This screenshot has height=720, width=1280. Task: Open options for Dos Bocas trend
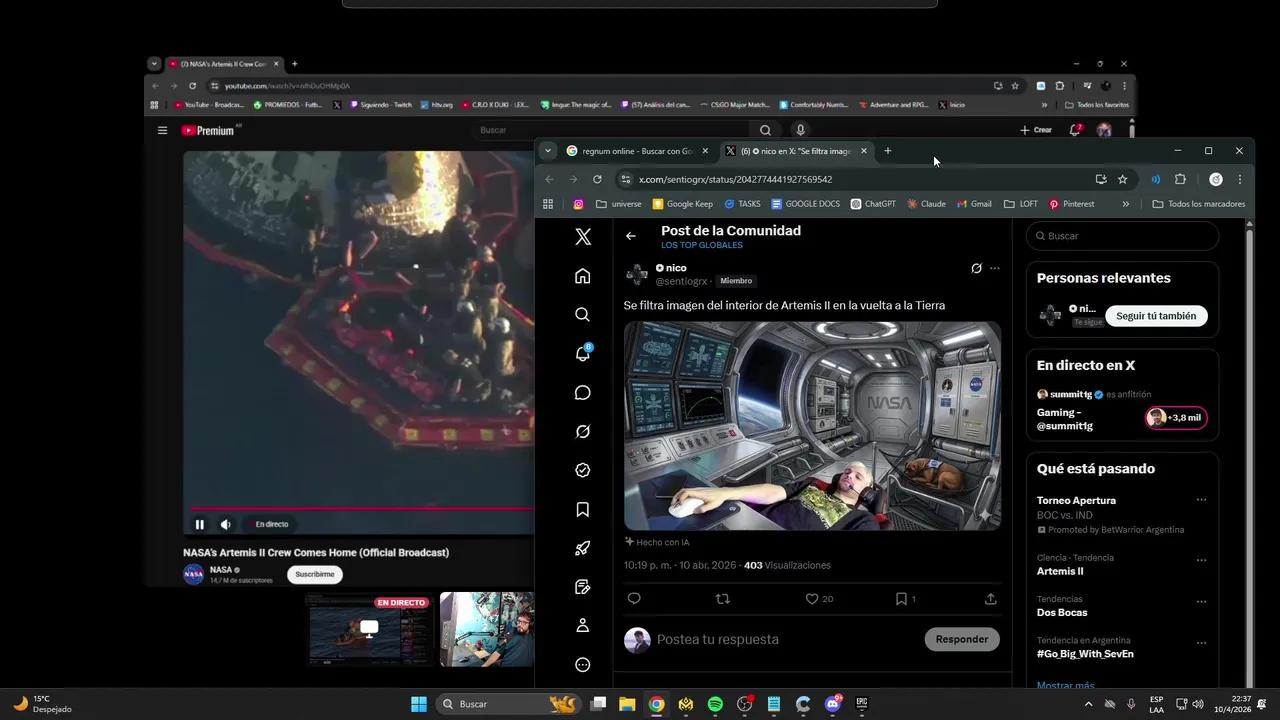[1201, 601]
